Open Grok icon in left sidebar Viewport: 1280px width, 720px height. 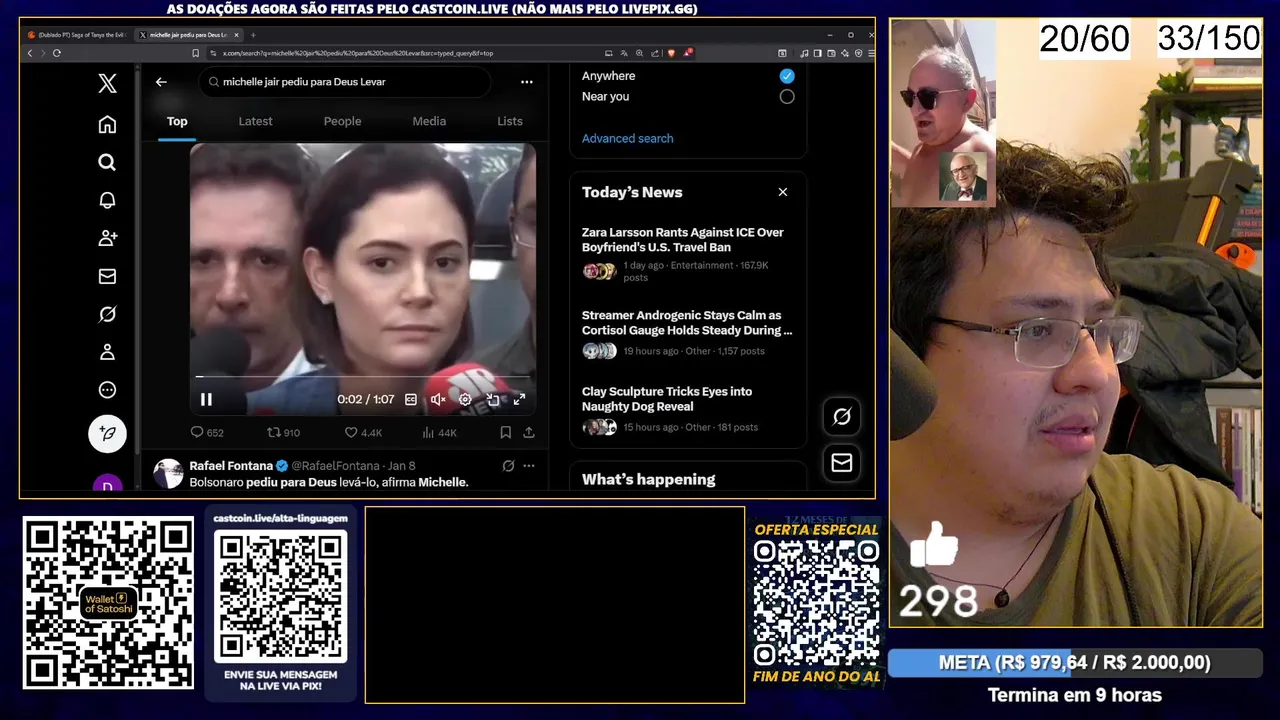coord(107,314)
